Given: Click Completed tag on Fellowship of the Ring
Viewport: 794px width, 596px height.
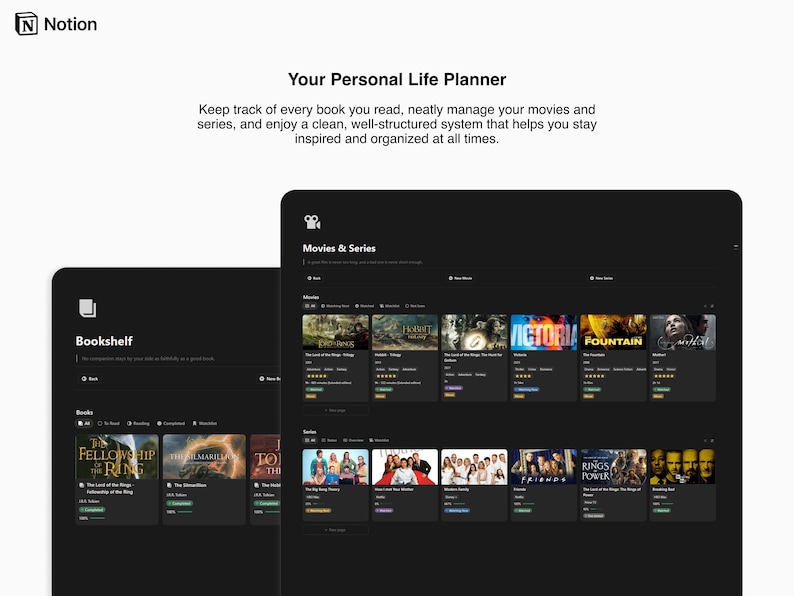Looking at the screenshot, I should [x=92, y=510].
